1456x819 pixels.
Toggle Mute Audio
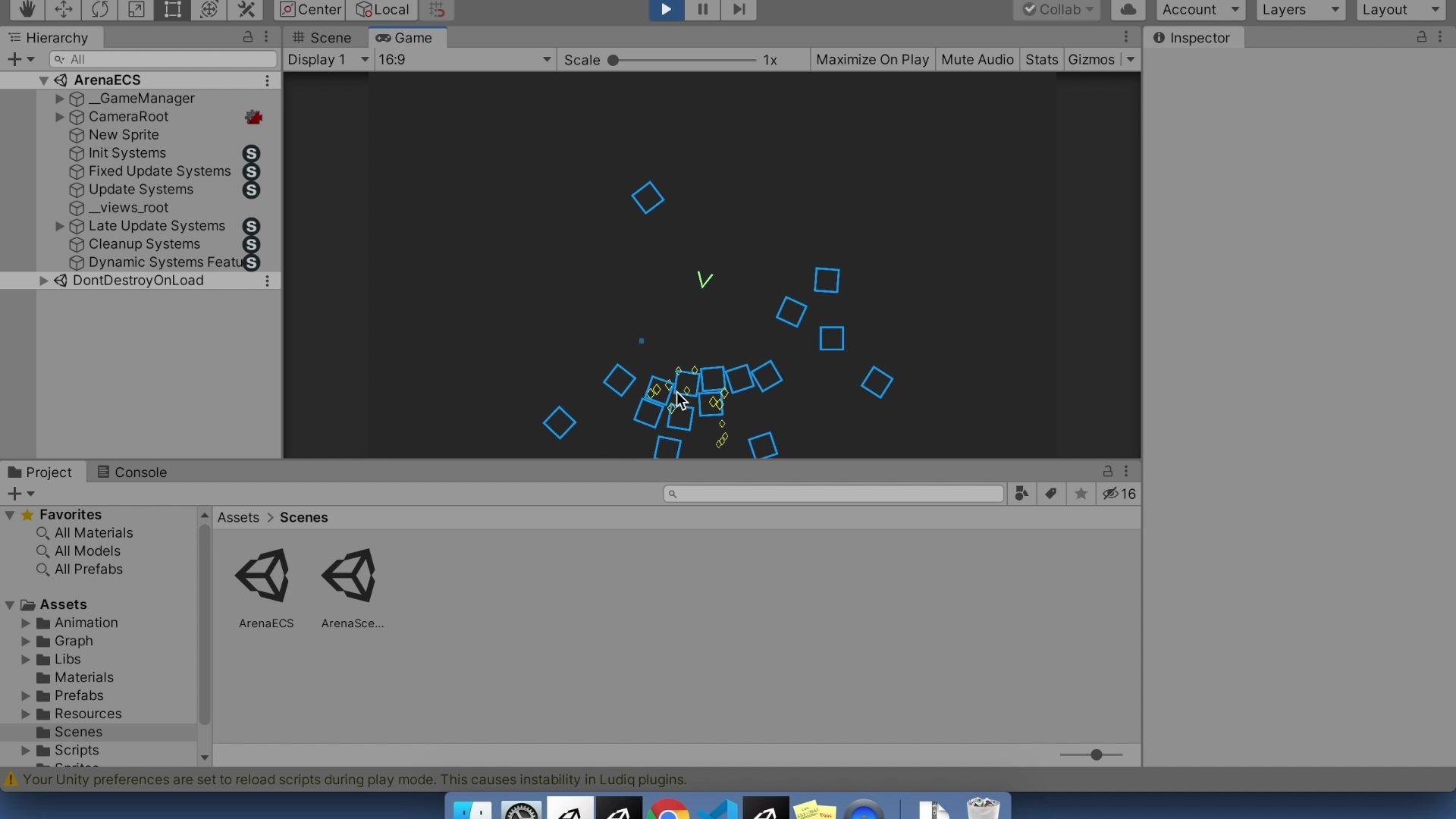point(977,59)
